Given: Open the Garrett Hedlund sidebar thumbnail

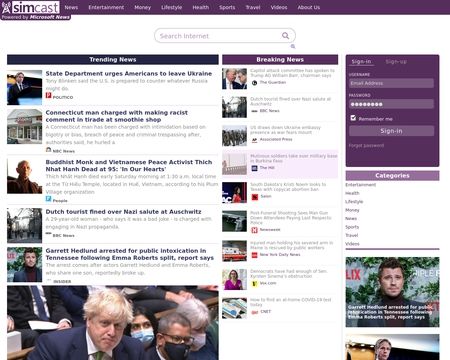Looking at the screenshot, I should 392,292.
